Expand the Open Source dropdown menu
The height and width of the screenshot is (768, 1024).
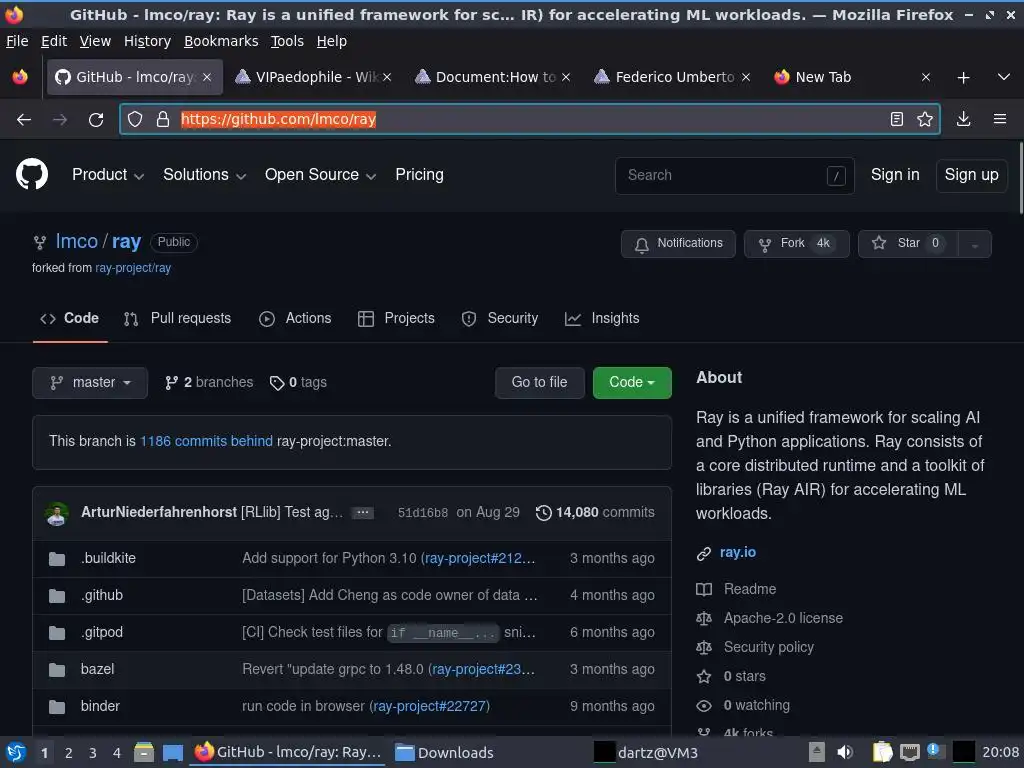coord(320,174)
